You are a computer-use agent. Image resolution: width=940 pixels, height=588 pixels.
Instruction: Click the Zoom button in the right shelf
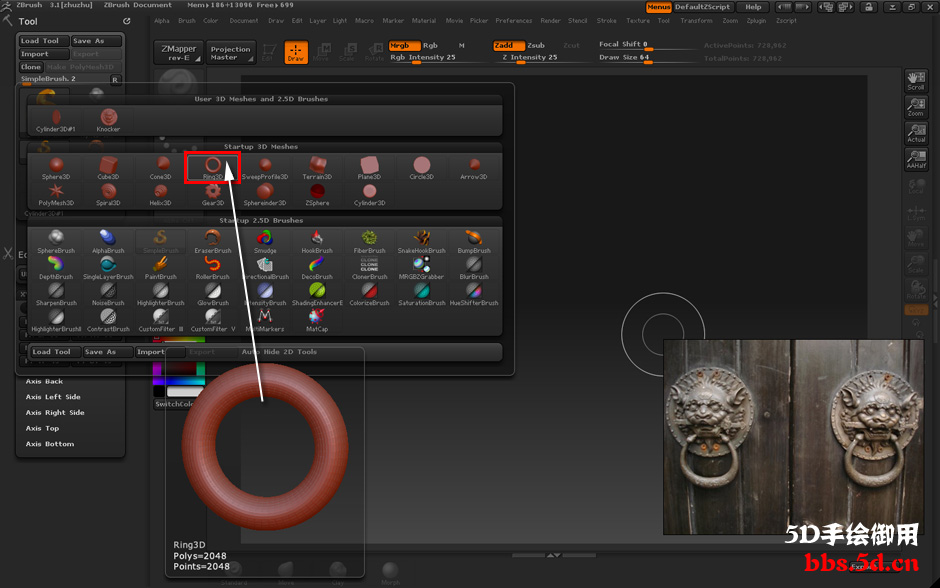click(915, 107)
